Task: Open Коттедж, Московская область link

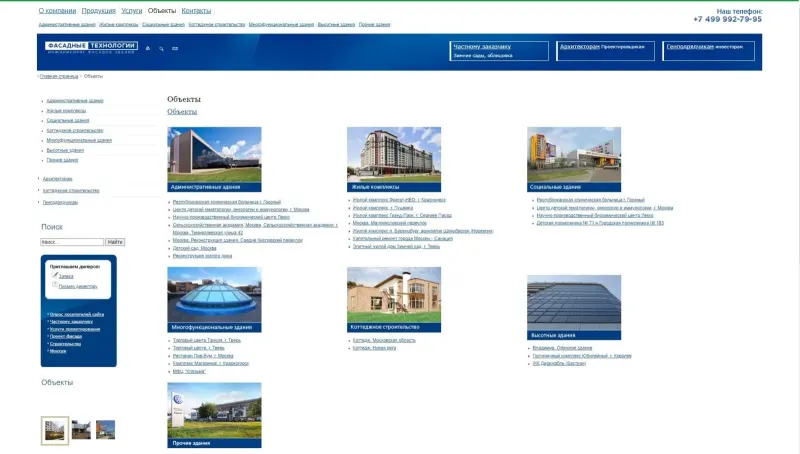Action: coord(384,340)
